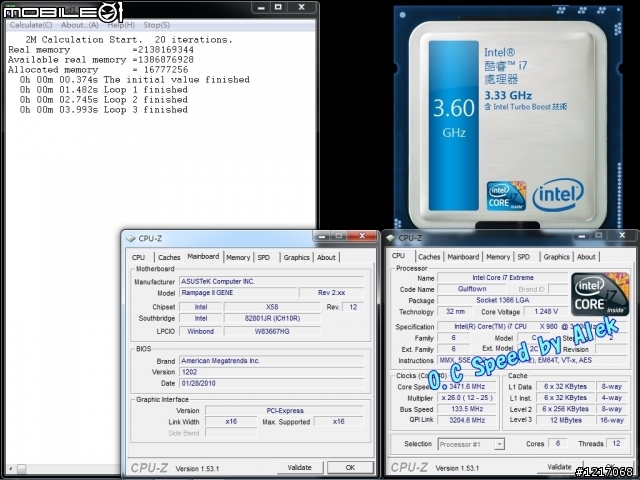The width and height of the screenshot is (640, 480).
Task: Open About tab in right CPU-Z window
Action: click(x=586, y=257)
